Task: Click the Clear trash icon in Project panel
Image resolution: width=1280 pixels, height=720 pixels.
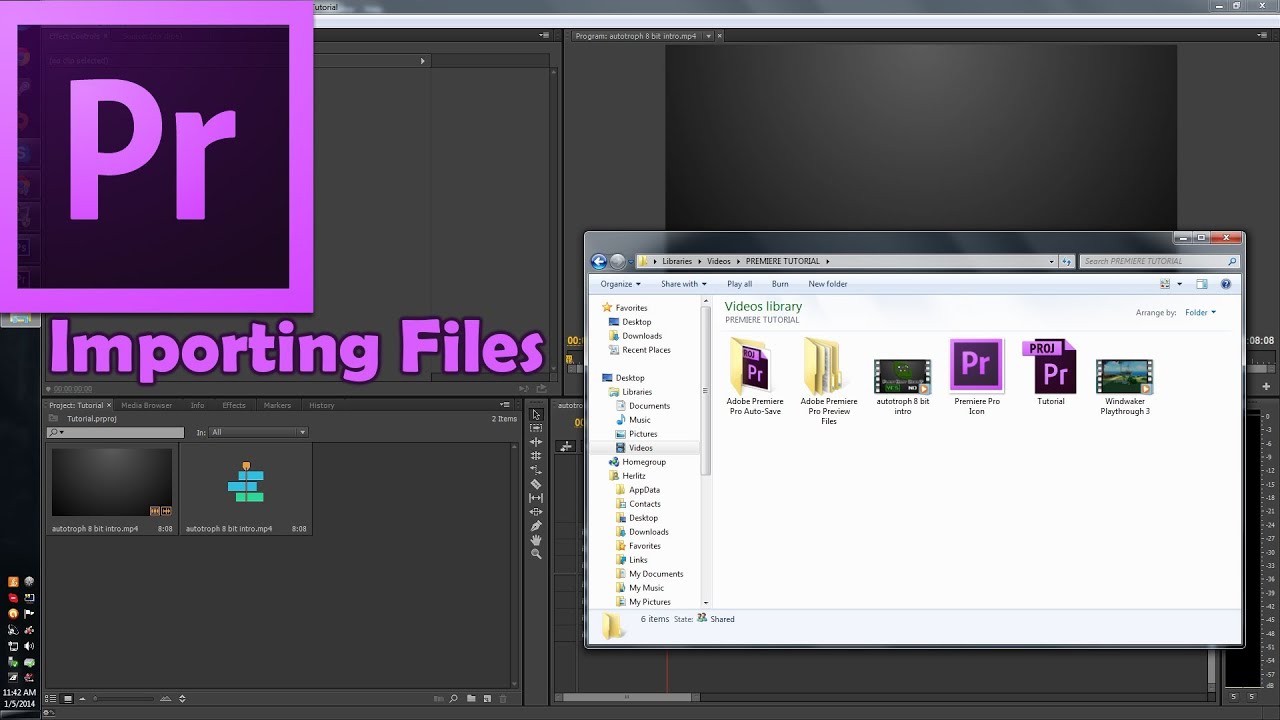Action: tap(503, 699)
